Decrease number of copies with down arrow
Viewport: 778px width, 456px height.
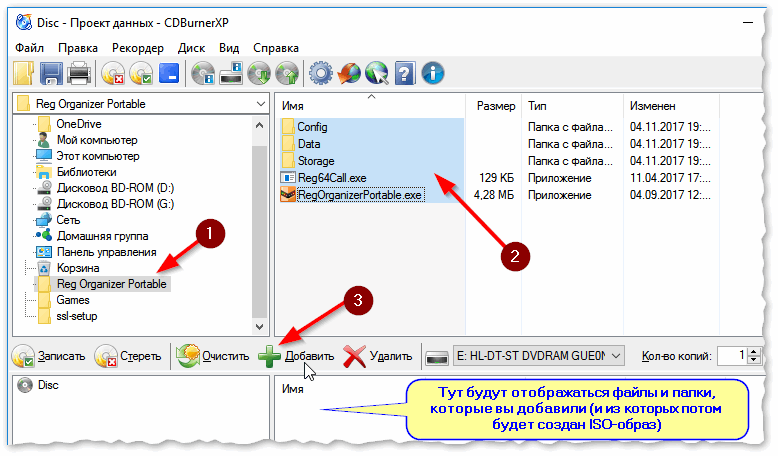click(x=754, y=360)
